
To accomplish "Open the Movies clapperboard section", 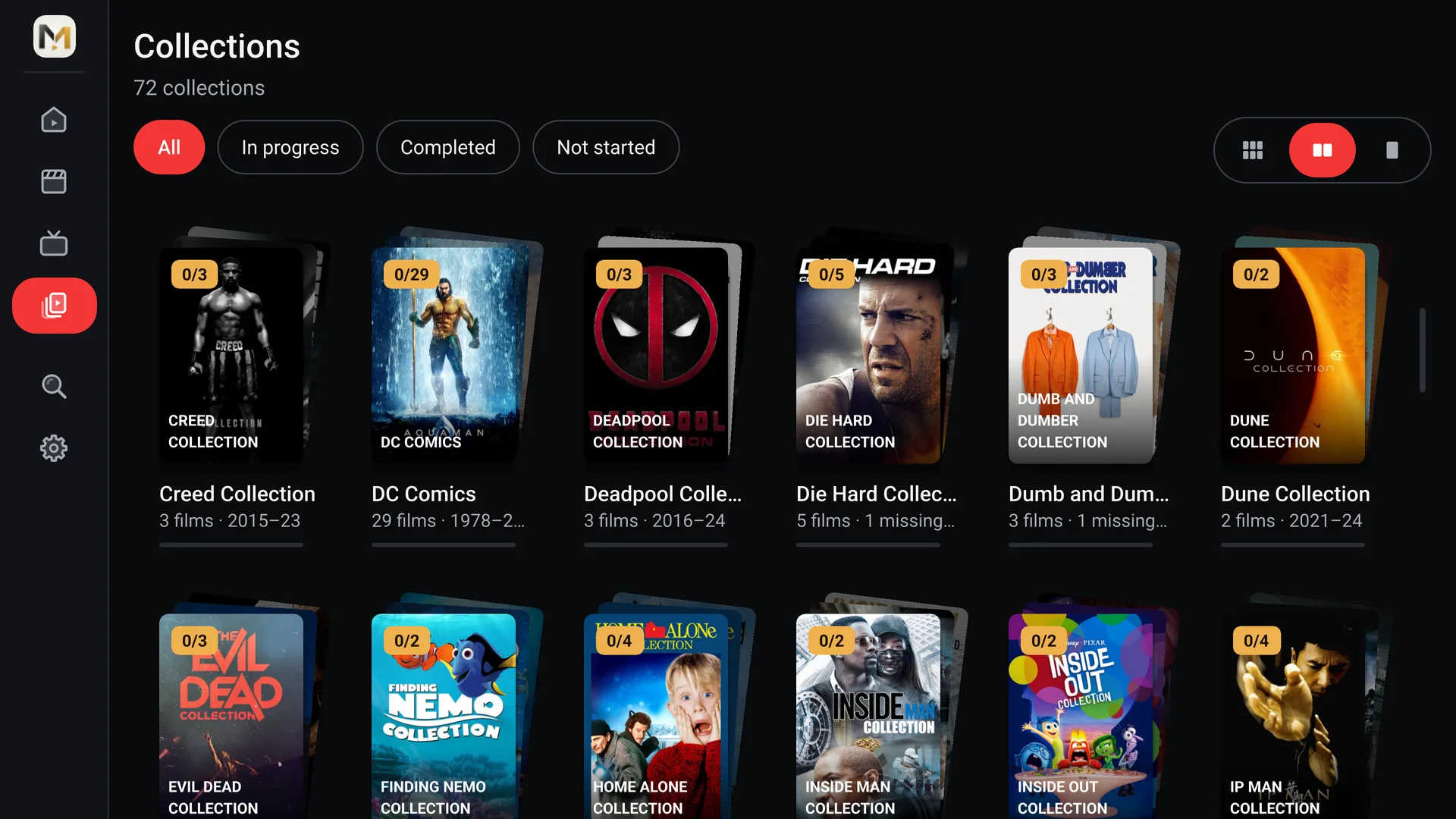I will (54, 182).
